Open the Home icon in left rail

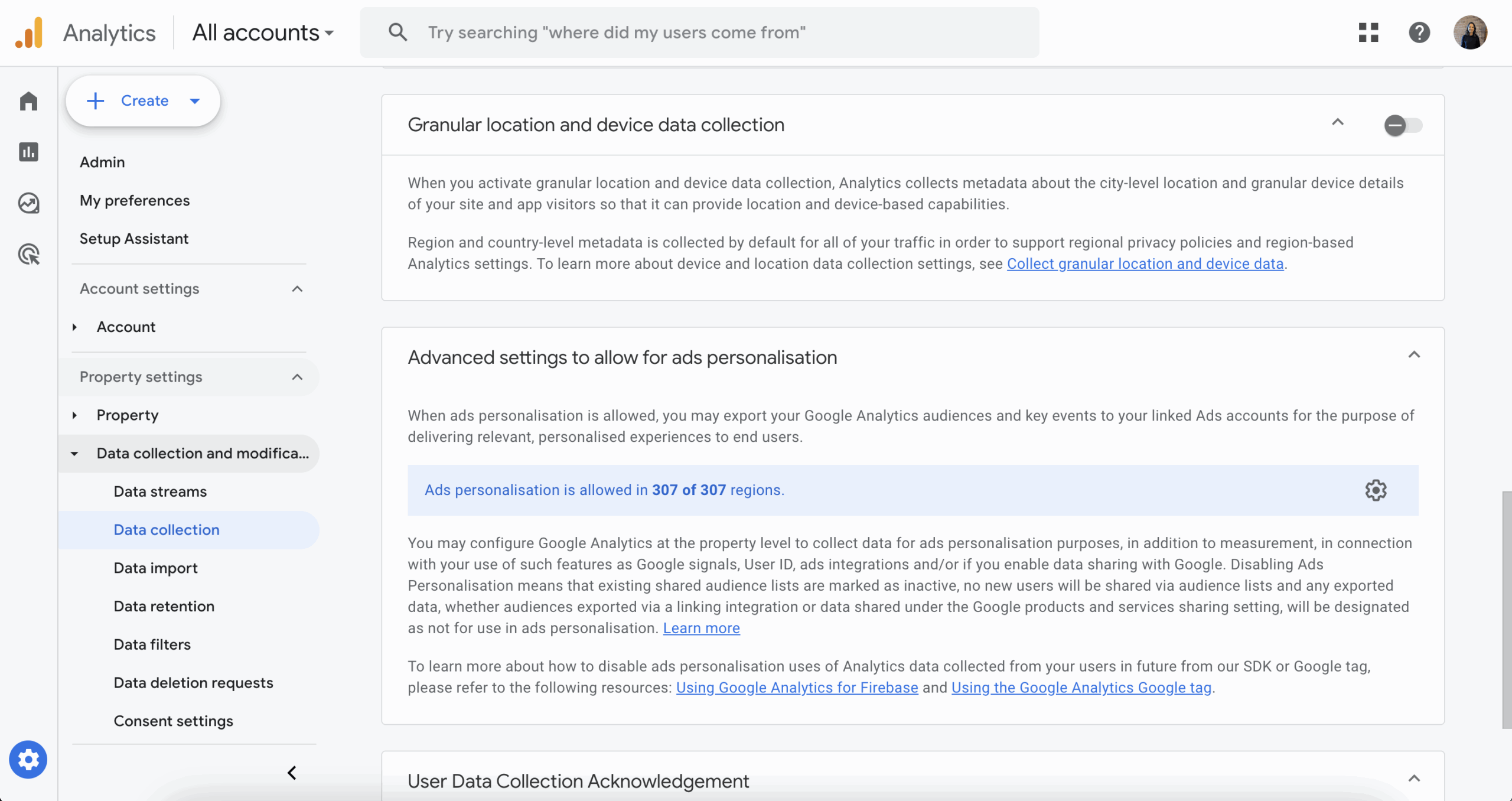tap(28, 101)
